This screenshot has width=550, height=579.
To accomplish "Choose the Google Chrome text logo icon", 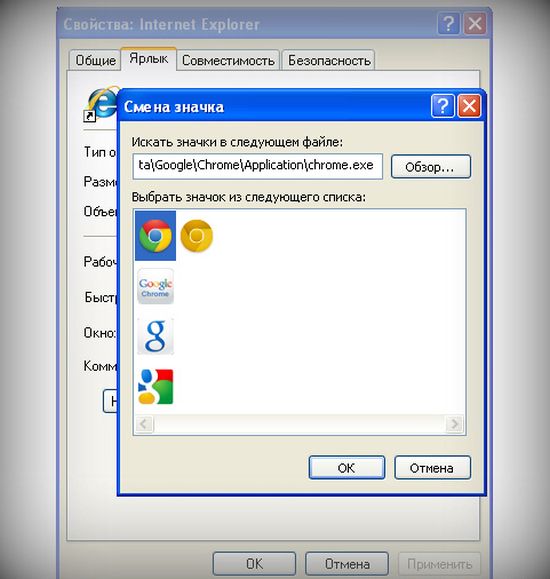I will (156, 287).
